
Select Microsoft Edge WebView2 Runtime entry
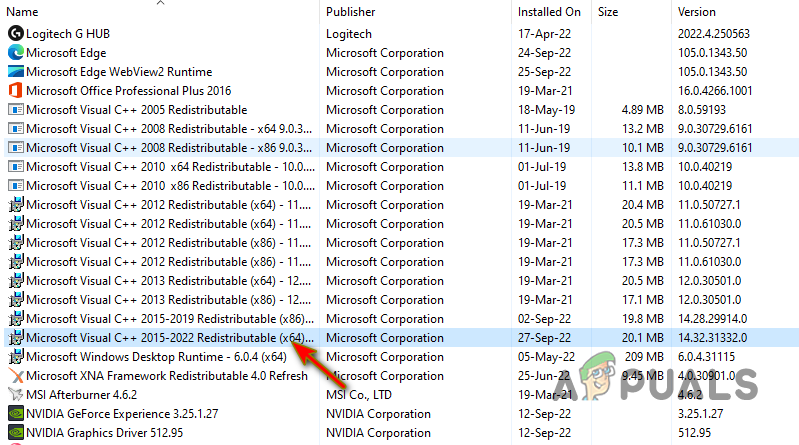pos(119,72)
